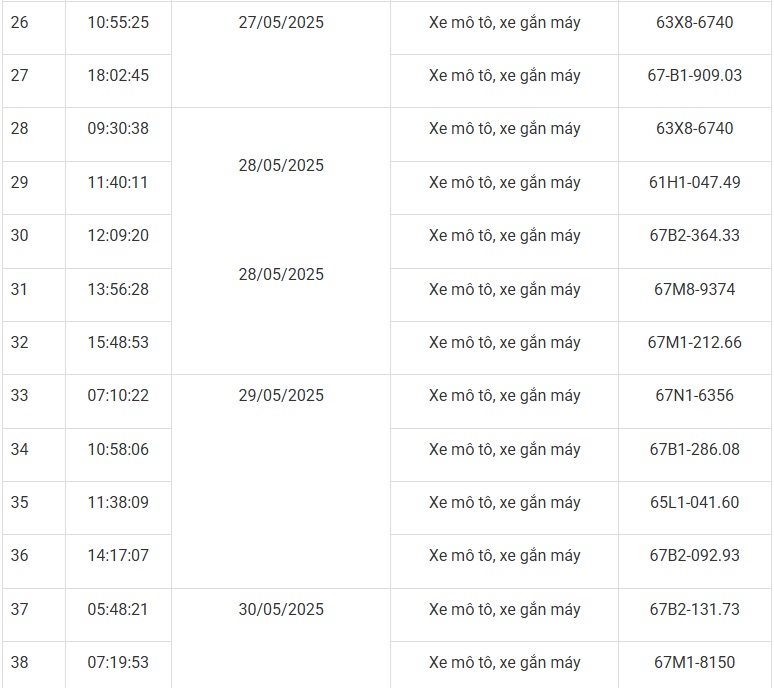Screen dimensions: 774x688
Task: Select the time cell 15:48:53
Action: (x=118, y=342)
